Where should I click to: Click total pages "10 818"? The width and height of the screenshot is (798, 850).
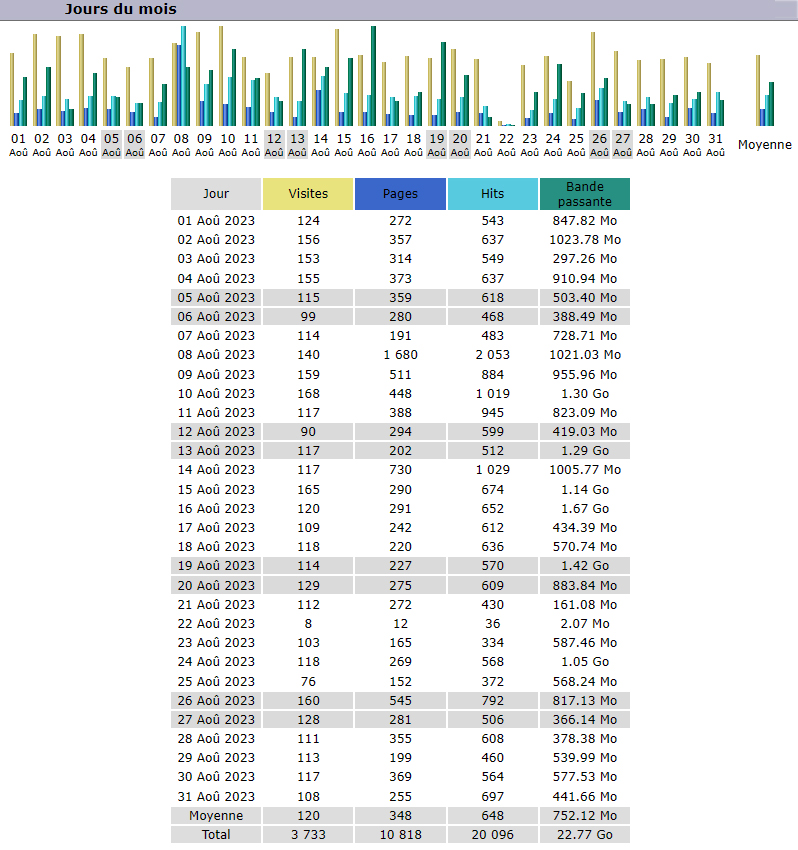(400, 834)
